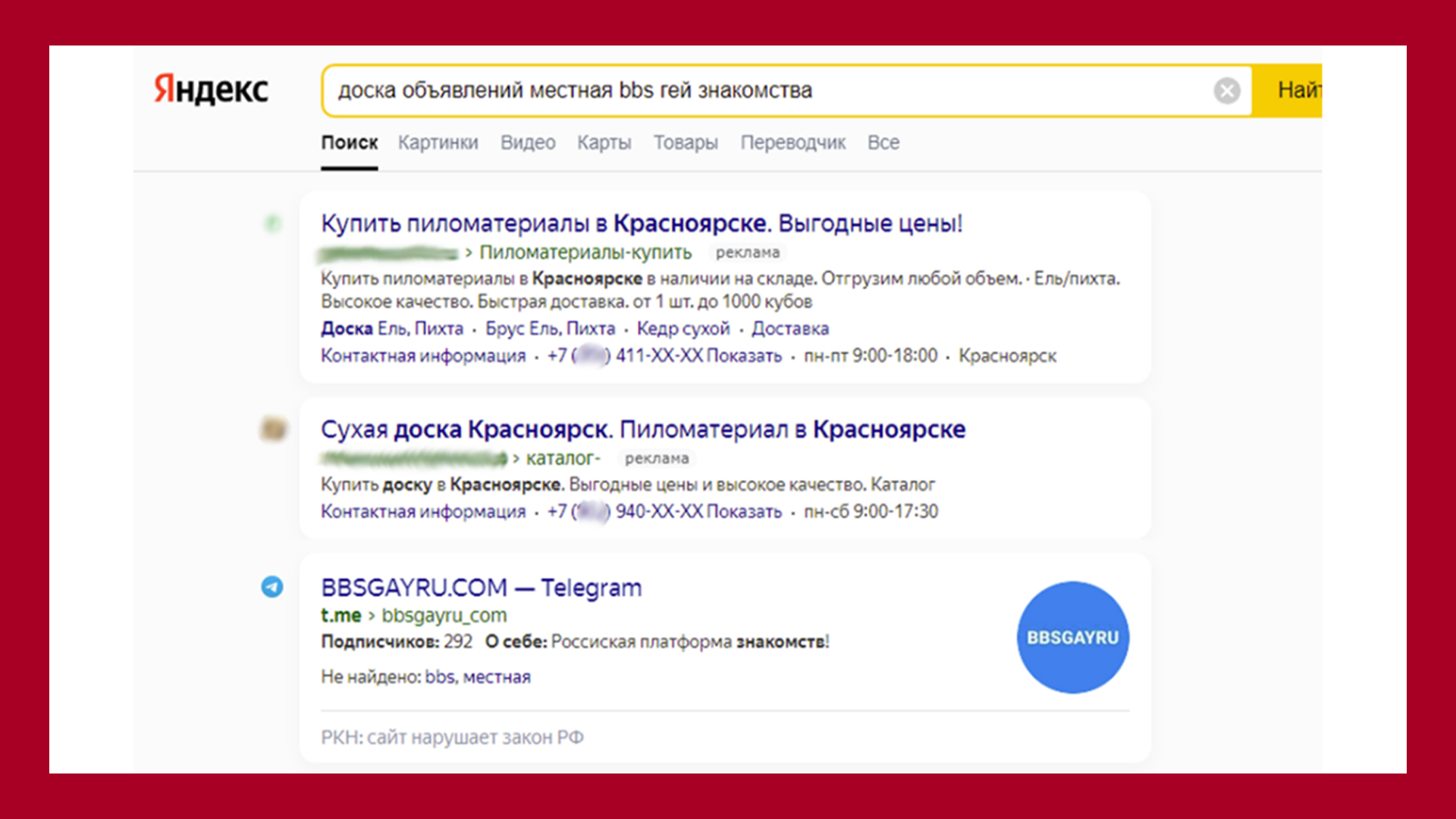Click 'Подписчиков: 292' text
Image resolution: width=1456 pixels, height=819 pixels.
pos(397,642)
